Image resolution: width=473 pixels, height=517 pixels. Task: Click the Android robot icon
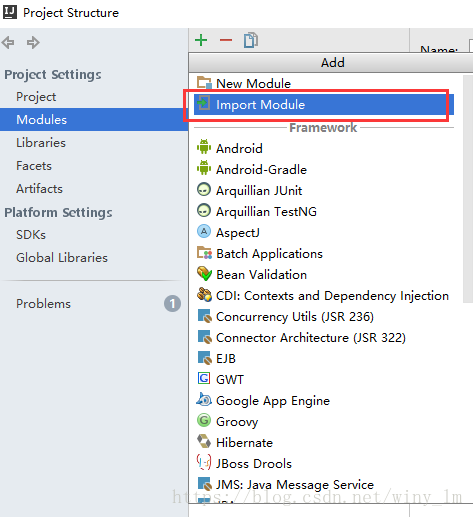tap(204, 147)
